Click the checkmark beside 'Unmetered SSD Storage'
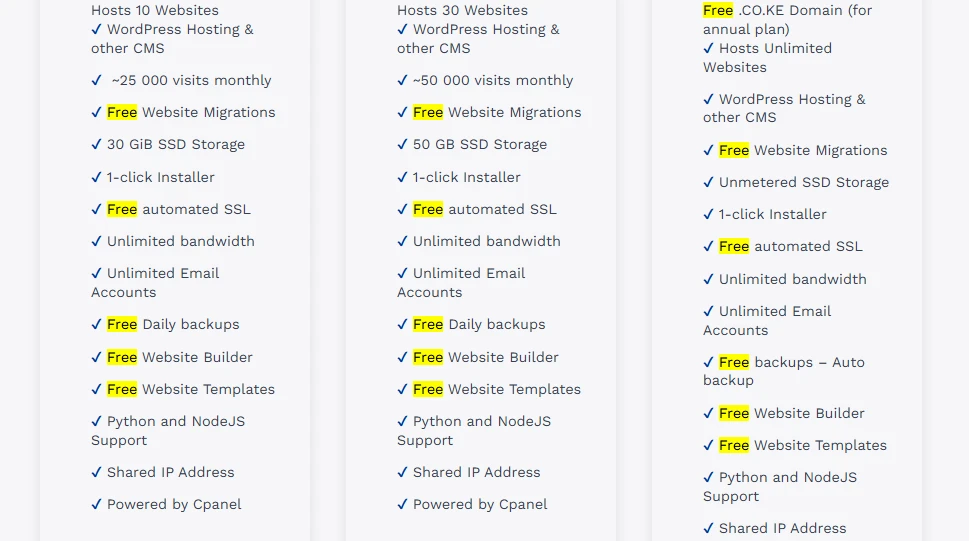This screenshot has height=541, width=969. [x=708, y=182]
